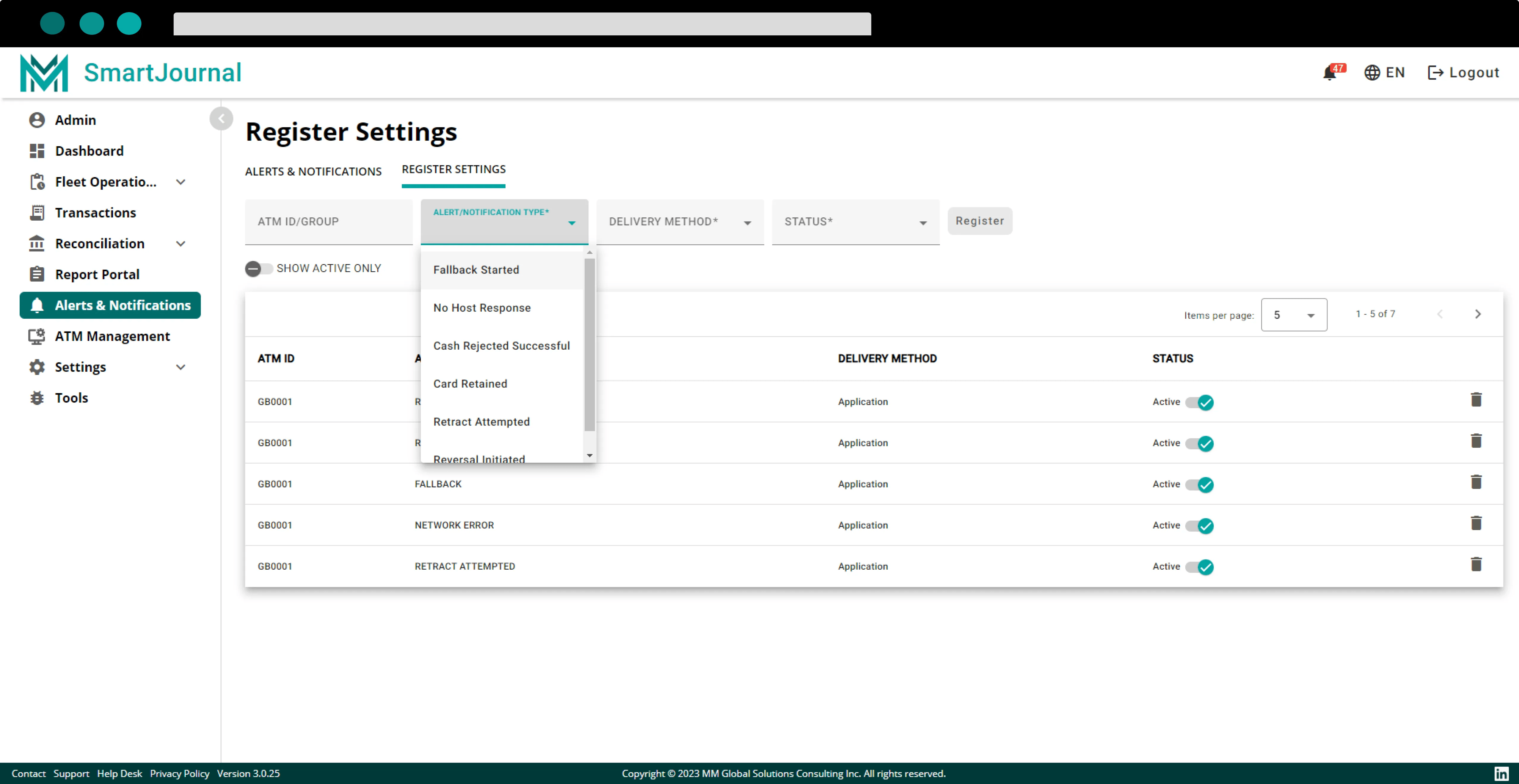Click the SmartJournal logo
The height and width of the screenshot is (784, 1519).
[131, 73]
